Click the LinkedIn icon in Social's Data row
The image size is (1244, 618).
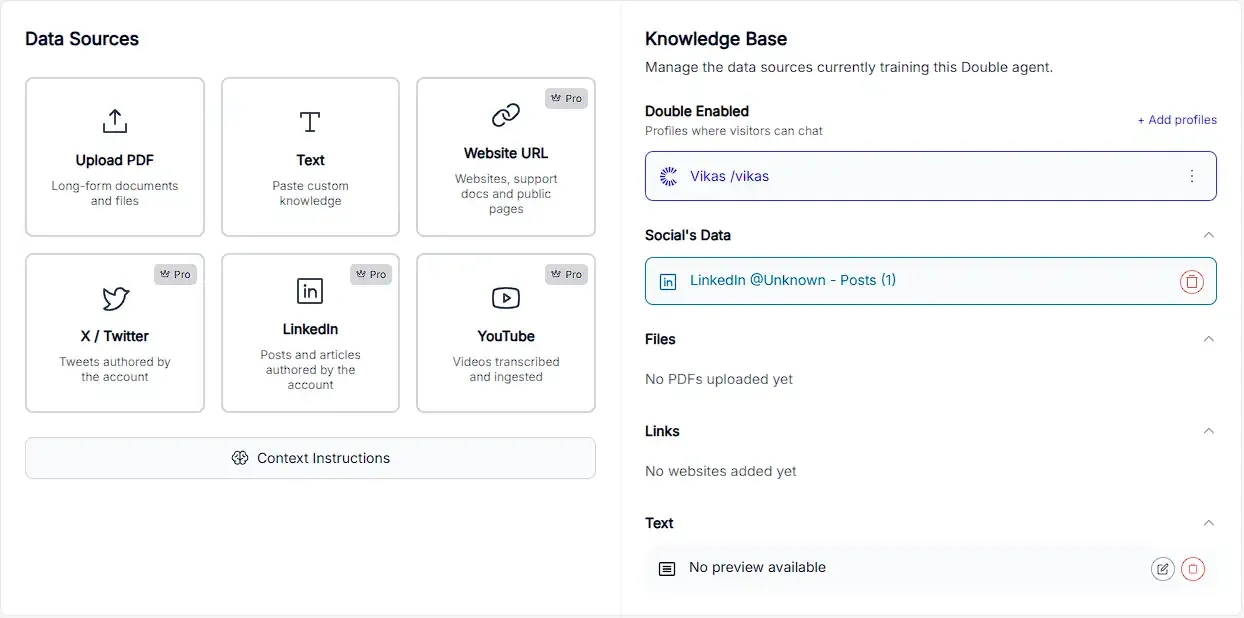click(668, 282)
